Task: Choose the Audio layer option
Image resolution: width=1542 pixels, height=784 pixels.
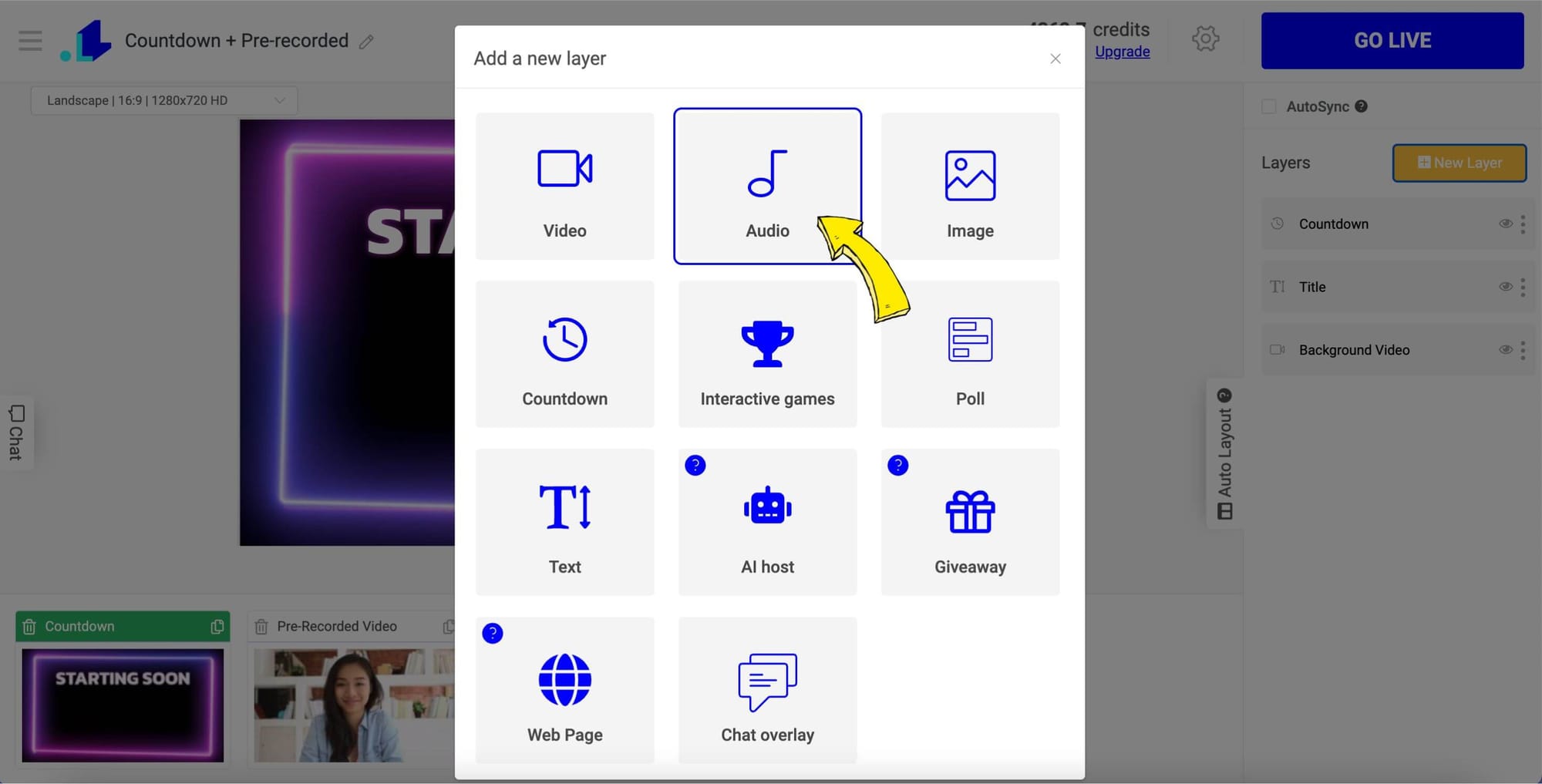Action: point(767,186)
